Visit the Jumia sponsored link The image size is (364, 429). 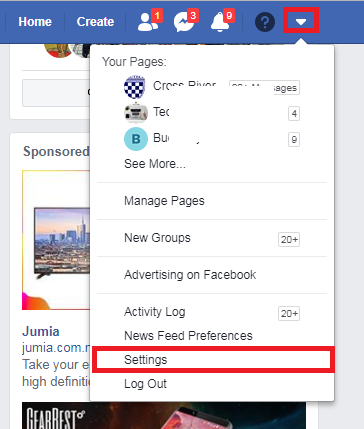[x=41, y=331]
